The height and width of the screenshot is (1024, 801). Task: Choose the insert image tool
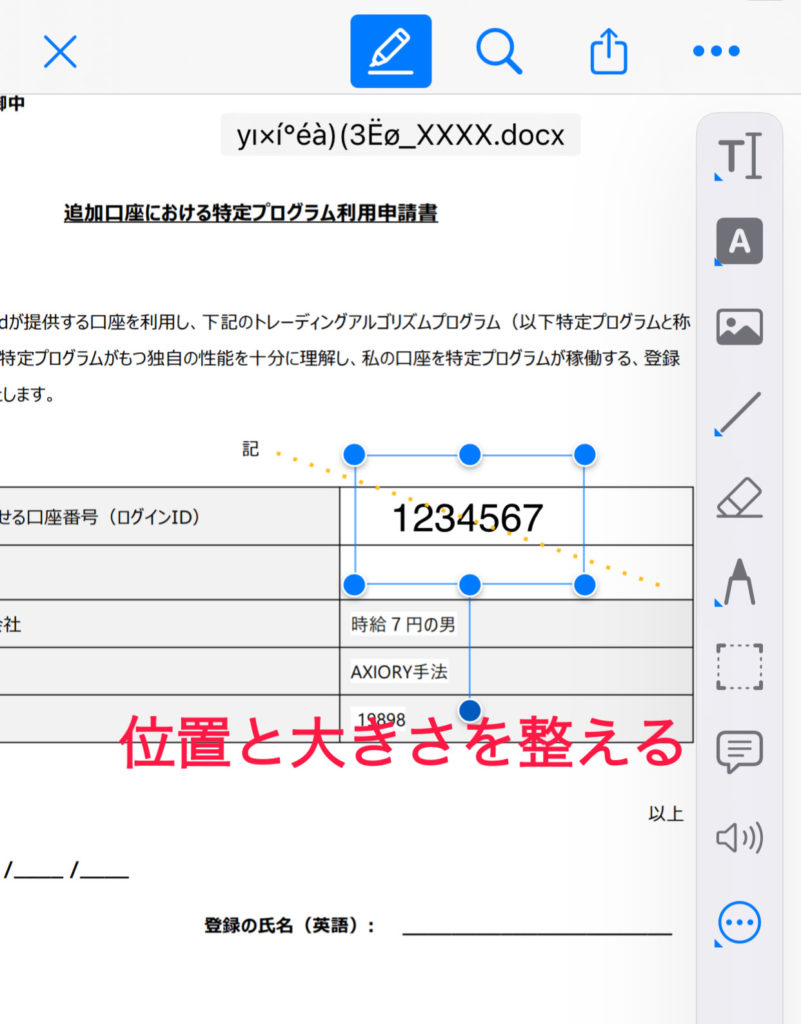pos(740,327)
